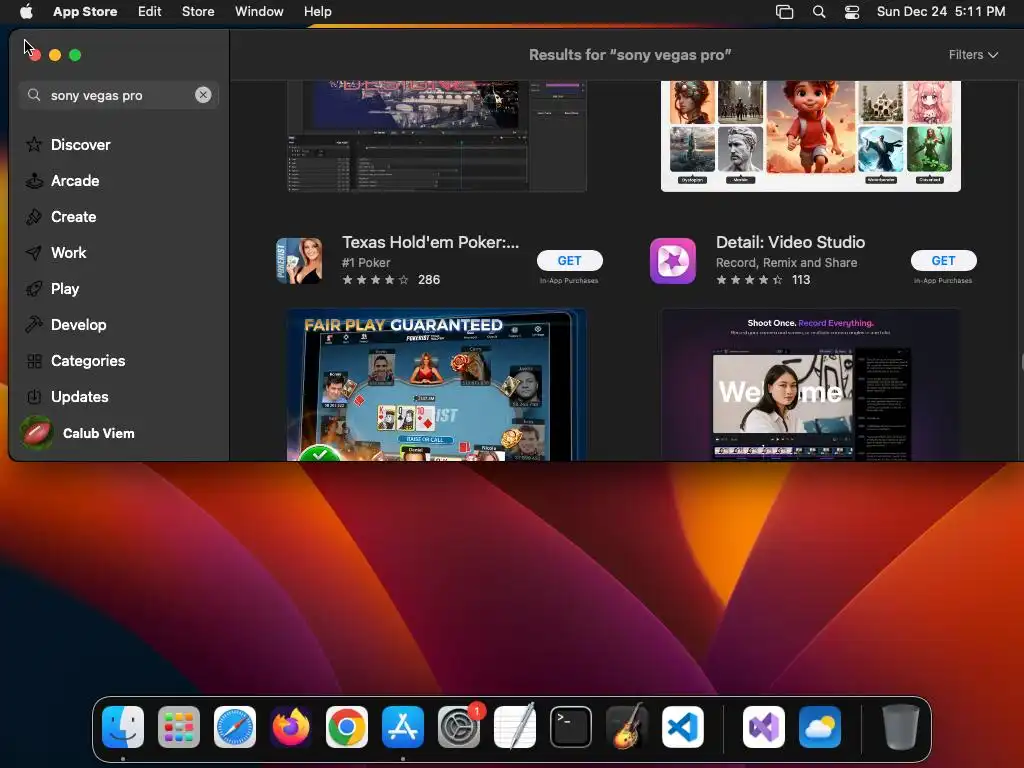Open the Trash in the Dock

pos(901,726)
